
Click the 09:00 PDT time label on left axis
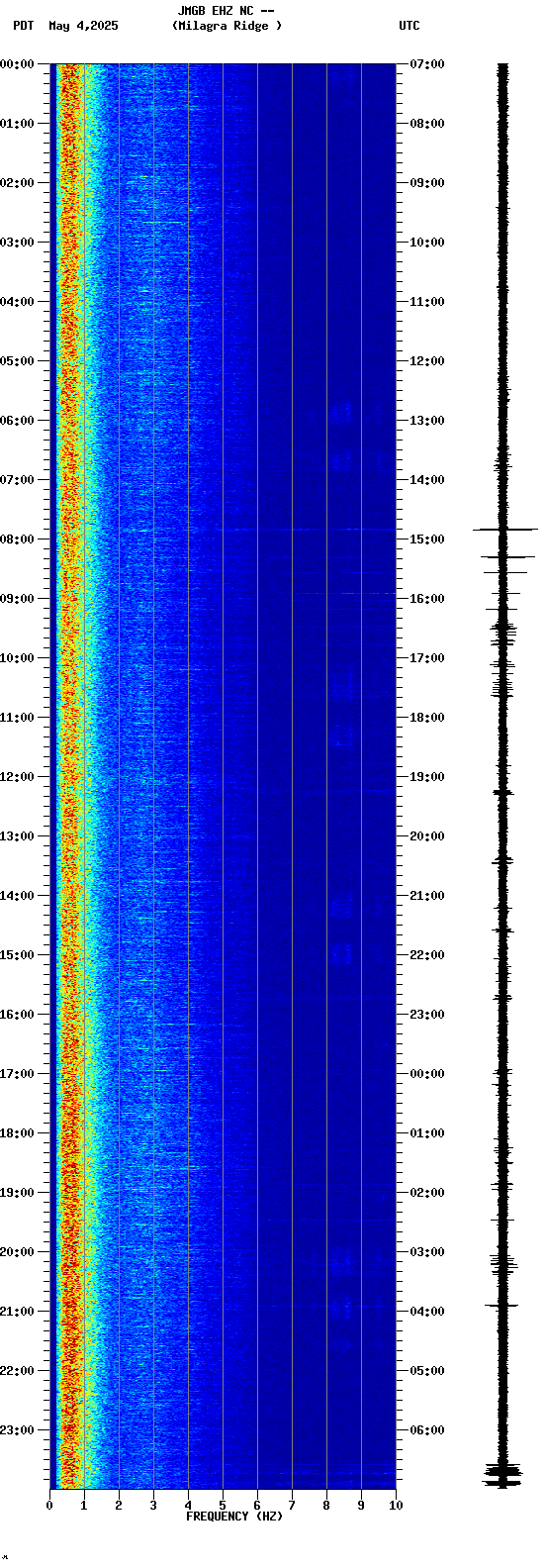[x=17, y=599]
